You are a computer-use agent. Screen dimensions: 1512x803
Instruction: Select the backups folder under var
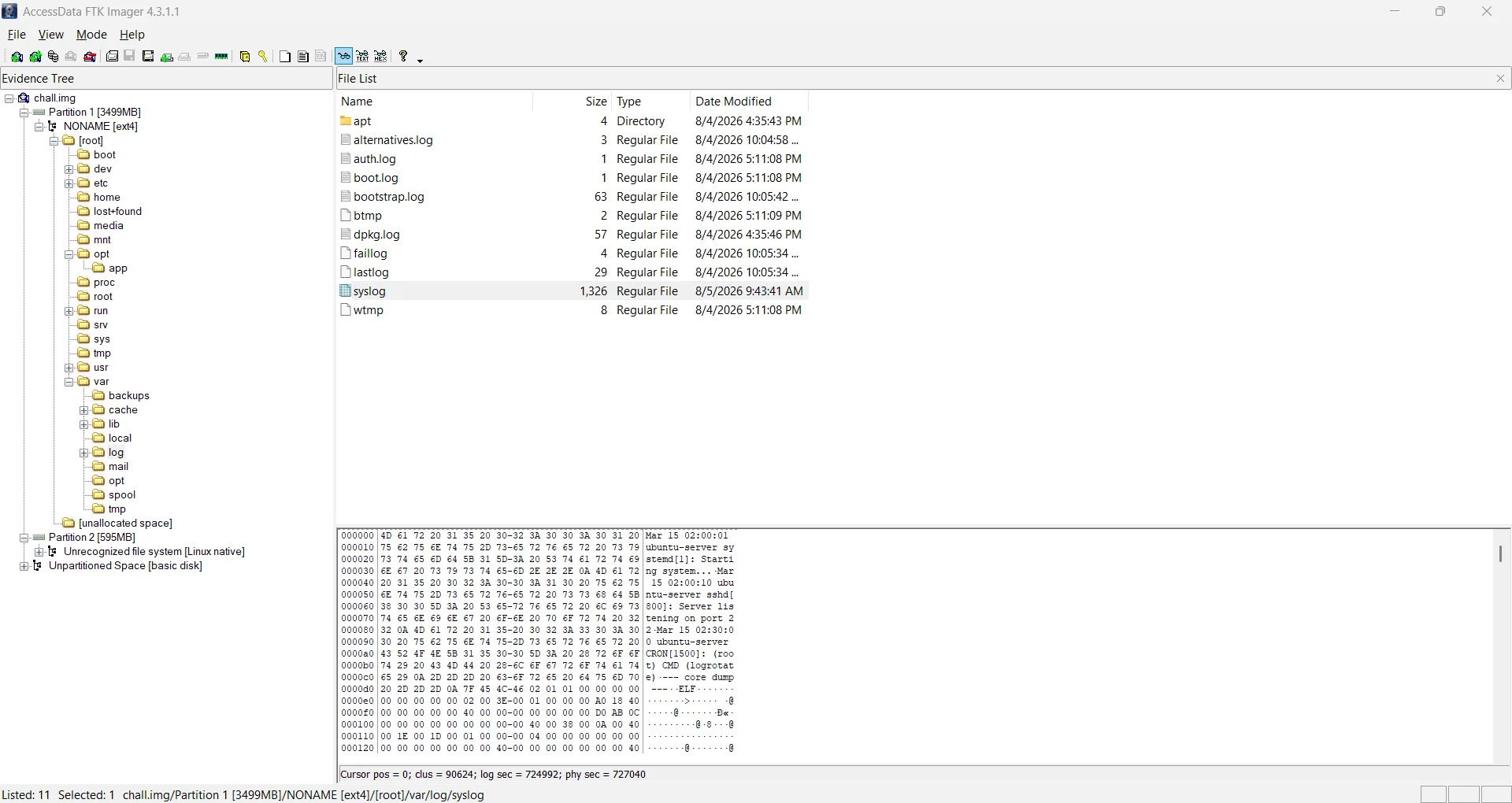[x=121, y=396]
